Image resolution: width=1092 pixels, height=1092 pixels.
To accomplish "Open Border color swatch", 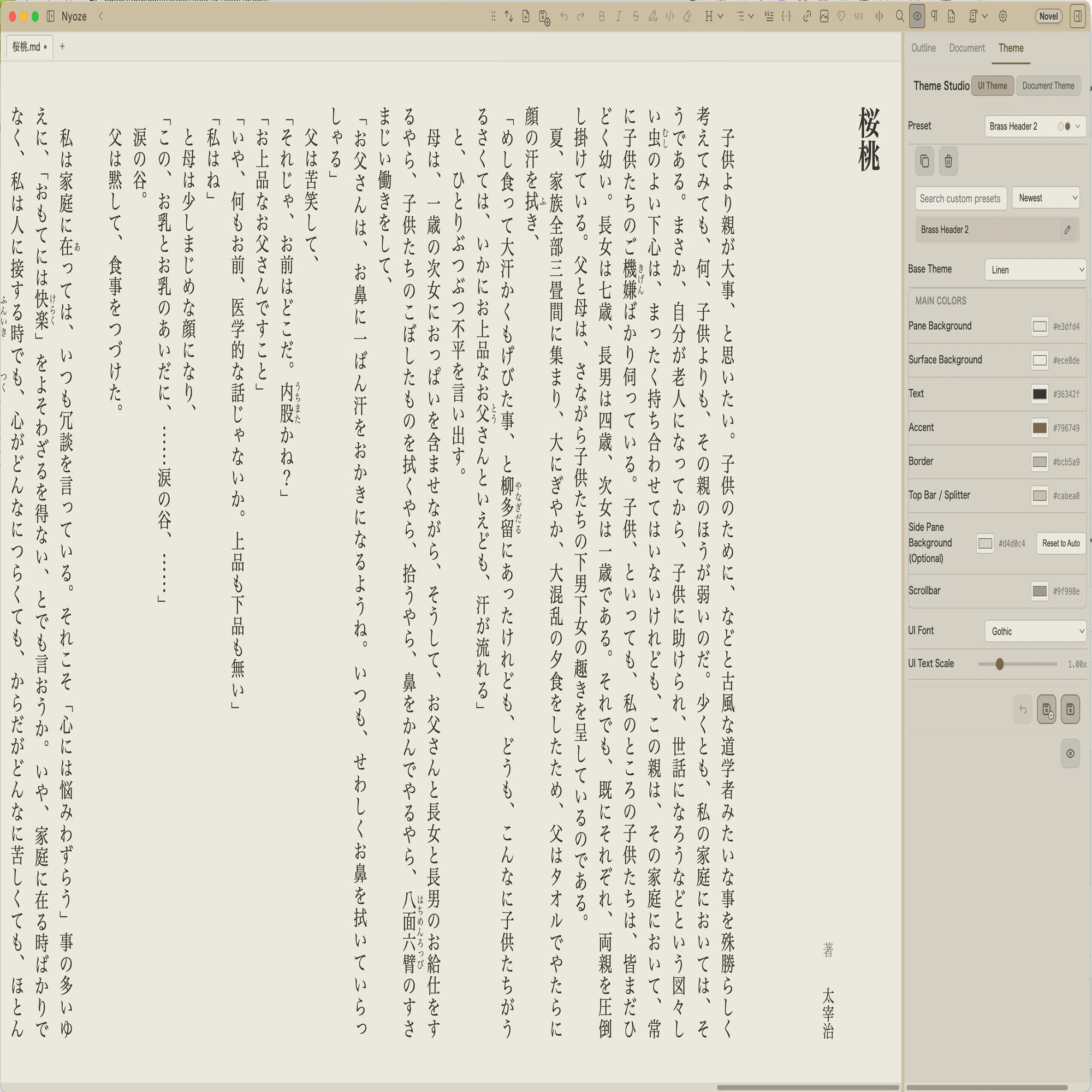I will coord(1039,462).
